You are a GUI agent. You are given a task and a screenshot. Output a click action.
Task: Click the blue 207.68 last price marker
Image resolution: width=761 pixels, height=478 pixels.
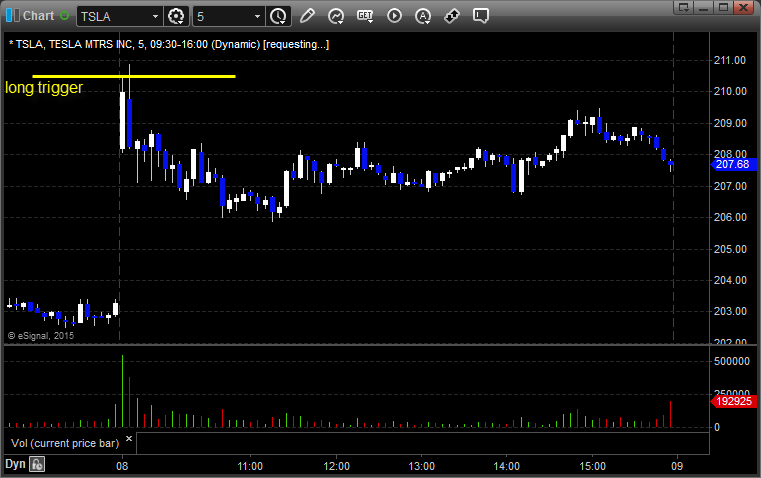(x=732, y=165)
